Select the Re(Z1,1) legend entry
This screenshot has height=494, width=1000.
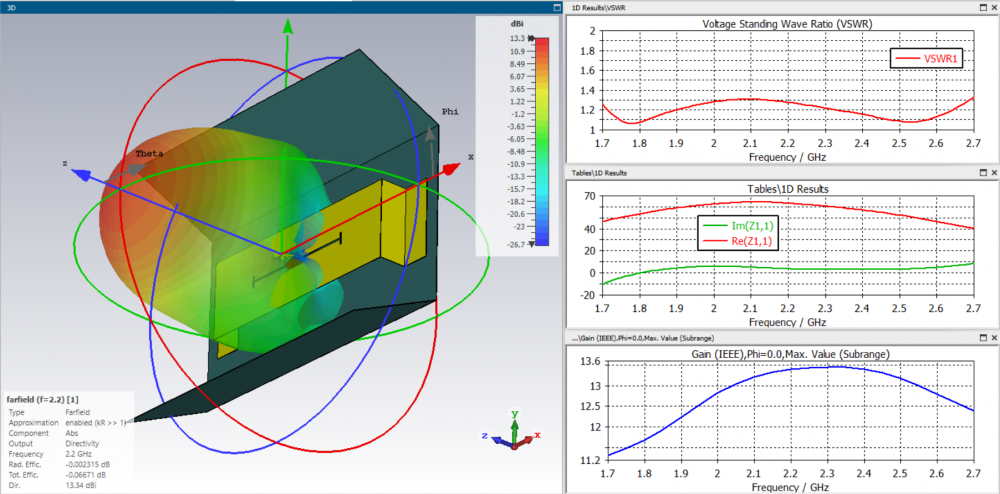point(739,240)
